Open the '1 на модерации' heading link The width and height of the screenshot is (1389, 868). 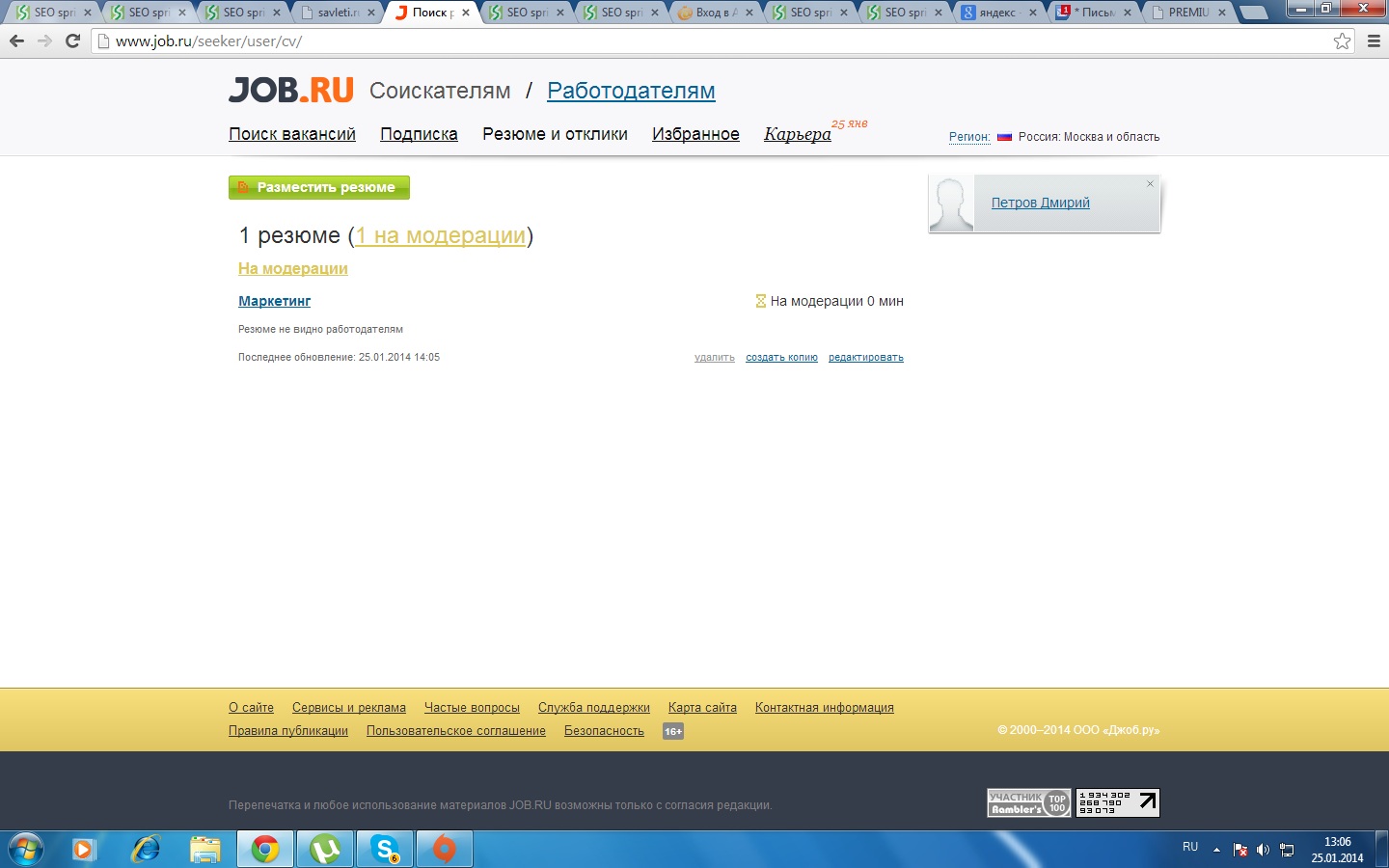[x=441, y=235]
